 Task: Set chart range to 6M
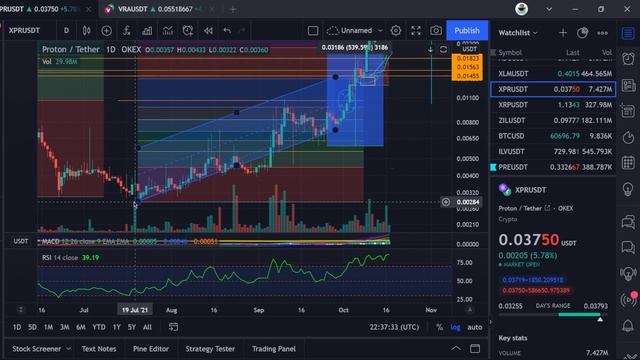(81, 327)
